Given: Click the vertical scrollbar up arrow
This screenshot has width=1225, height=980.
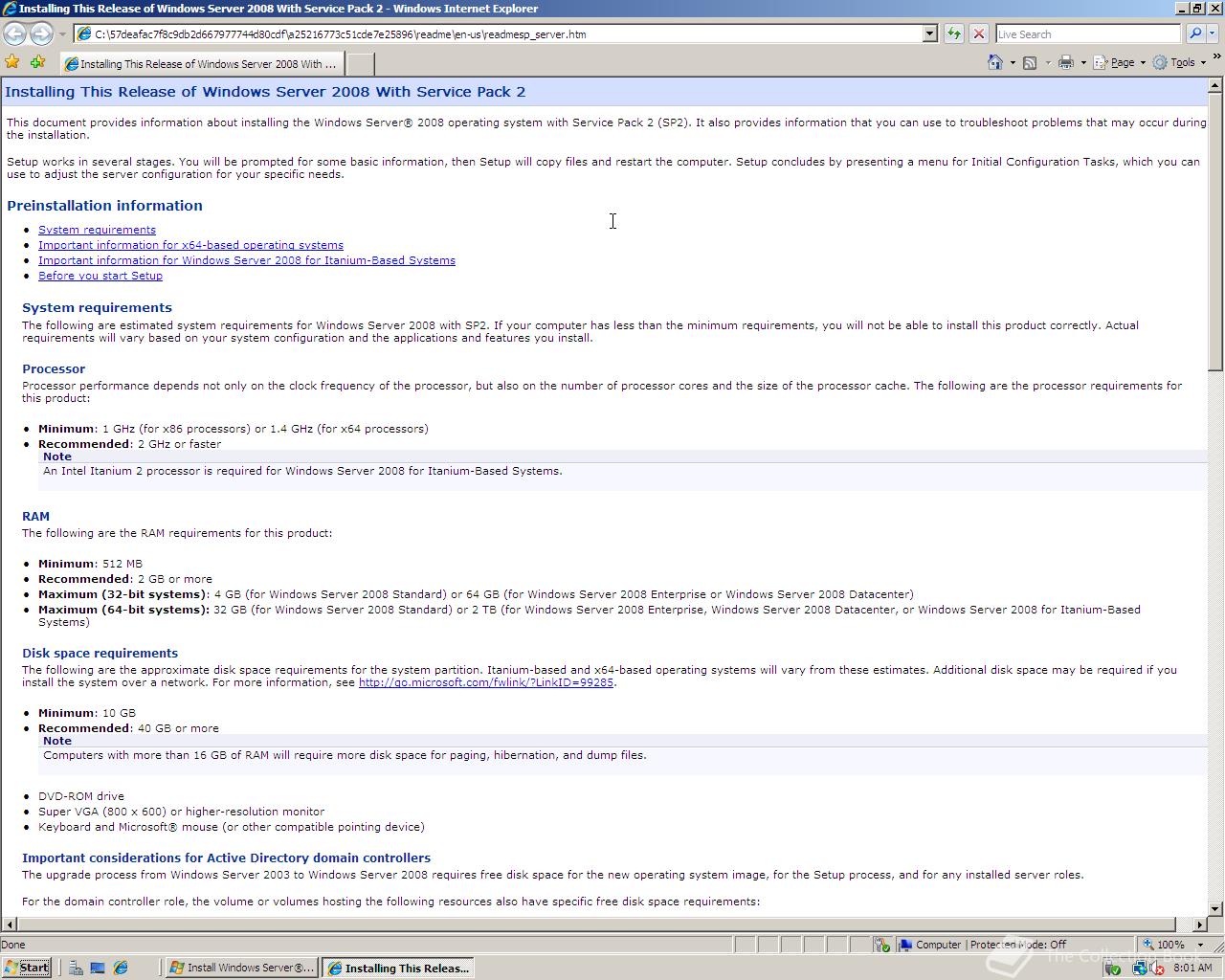Looking at the screenshot, I should pyautogui.click(x=1215, y=85).
